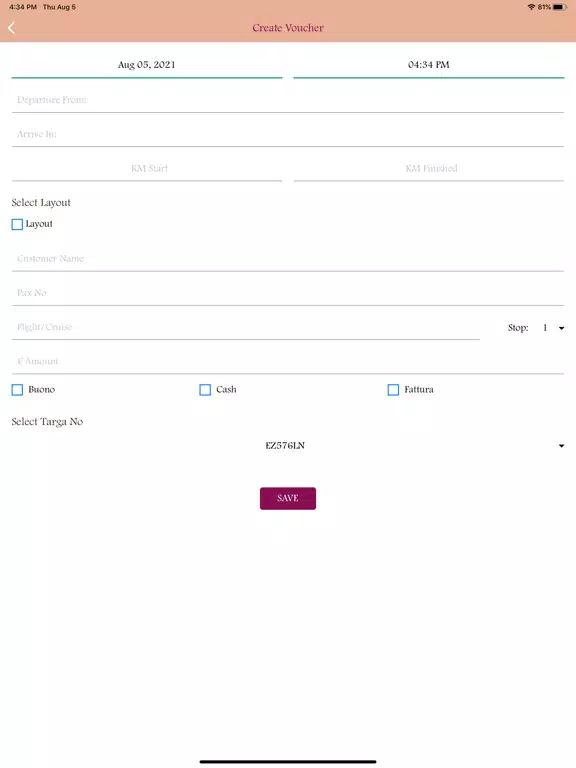Click the SAVE button

[288, 498]
